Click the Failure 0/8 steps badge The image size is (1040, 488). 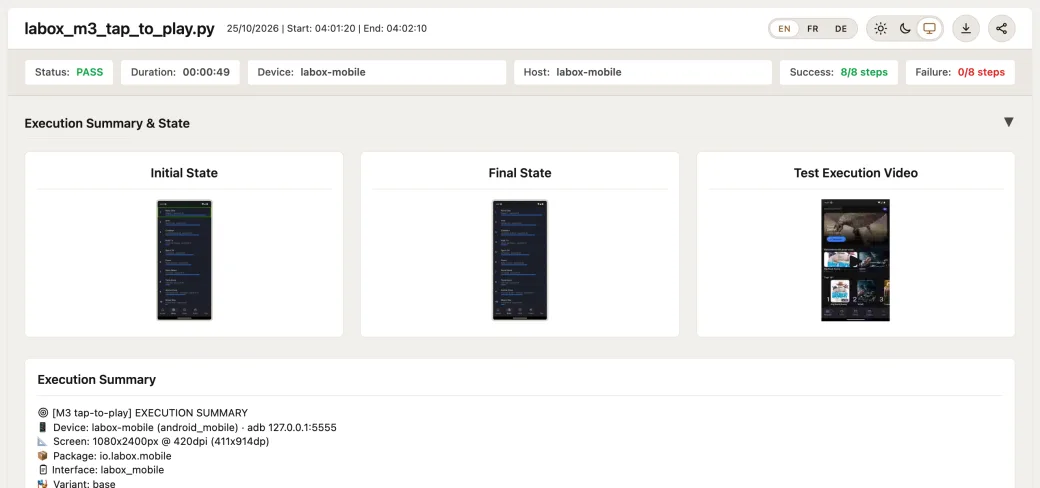pyautogui.click(x=960, y=72)
